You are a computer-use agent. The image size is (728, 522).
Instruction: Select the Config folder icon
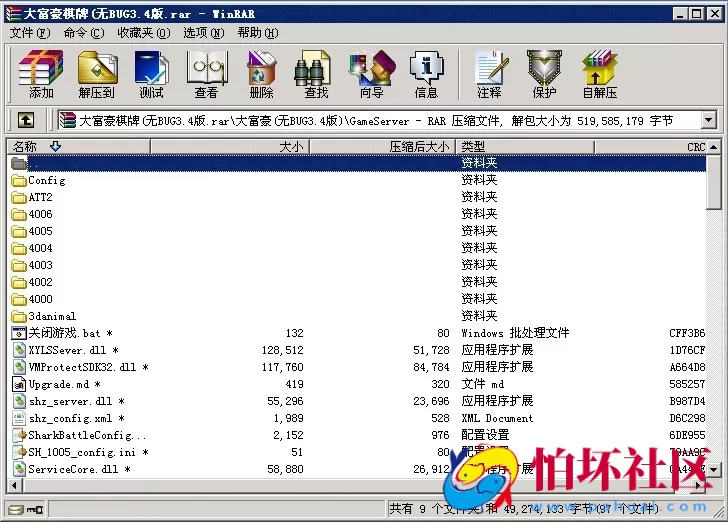click(x=19, y=180)
